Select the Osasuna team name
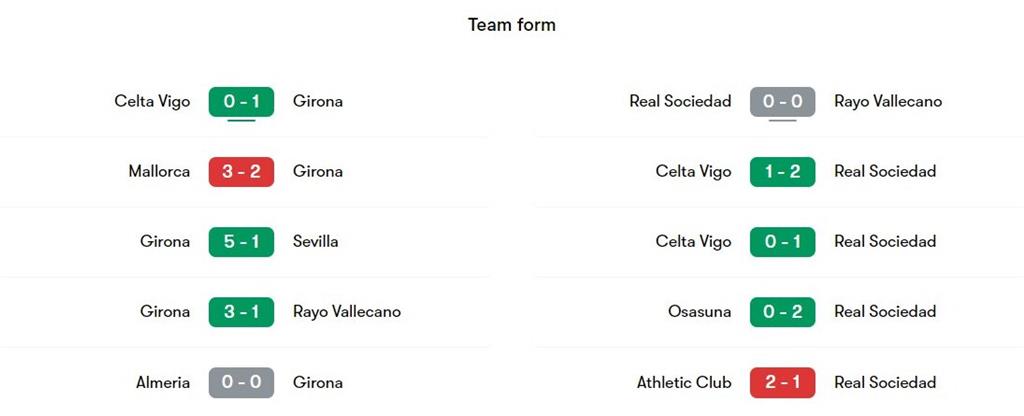 [699, 311]
